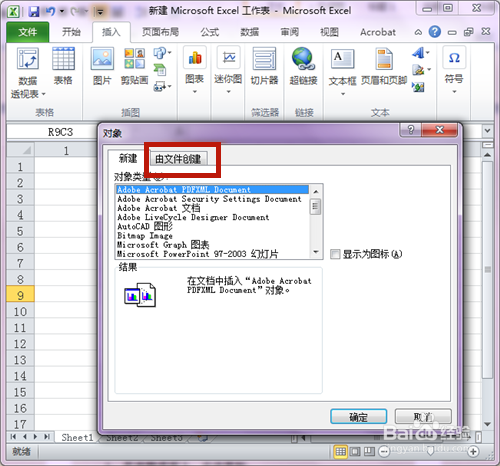Click the 图片 picture icon
The width and height of the screenshot is (500, 466).
coord(102,59)
